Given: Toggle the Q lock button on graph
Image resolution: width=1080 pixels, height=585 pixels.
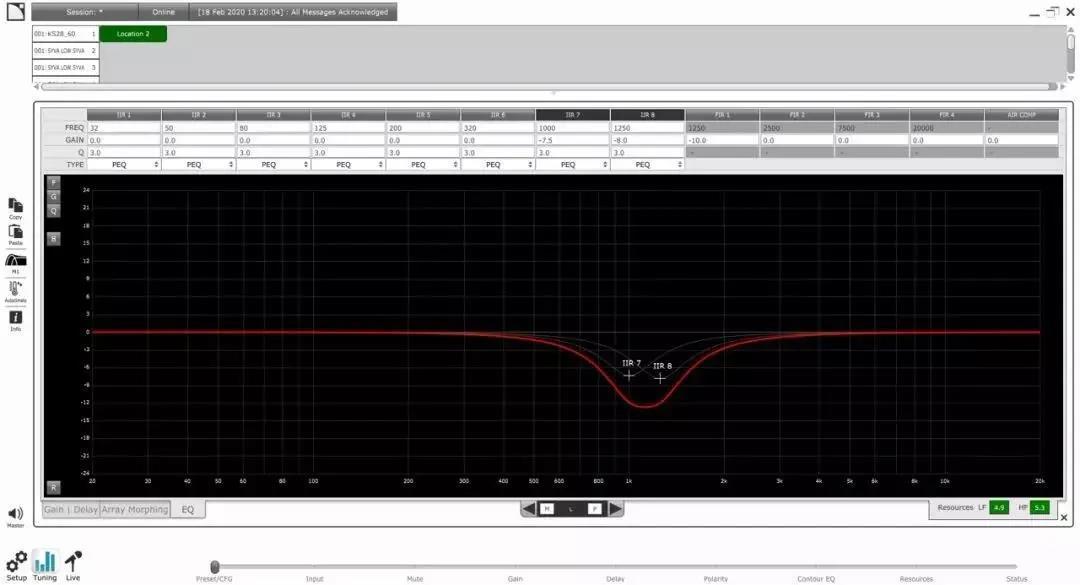Looking at the screenshot, I should pyautogui.click(x=54, y=211).
